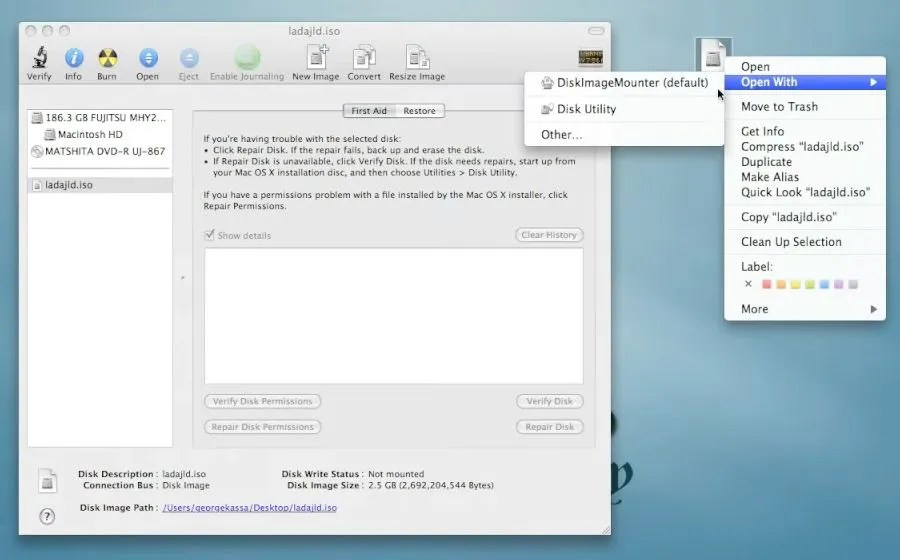Click the Burn radiation icon
The width and height of the screenshot is (900, 560).
click(107, 57)
